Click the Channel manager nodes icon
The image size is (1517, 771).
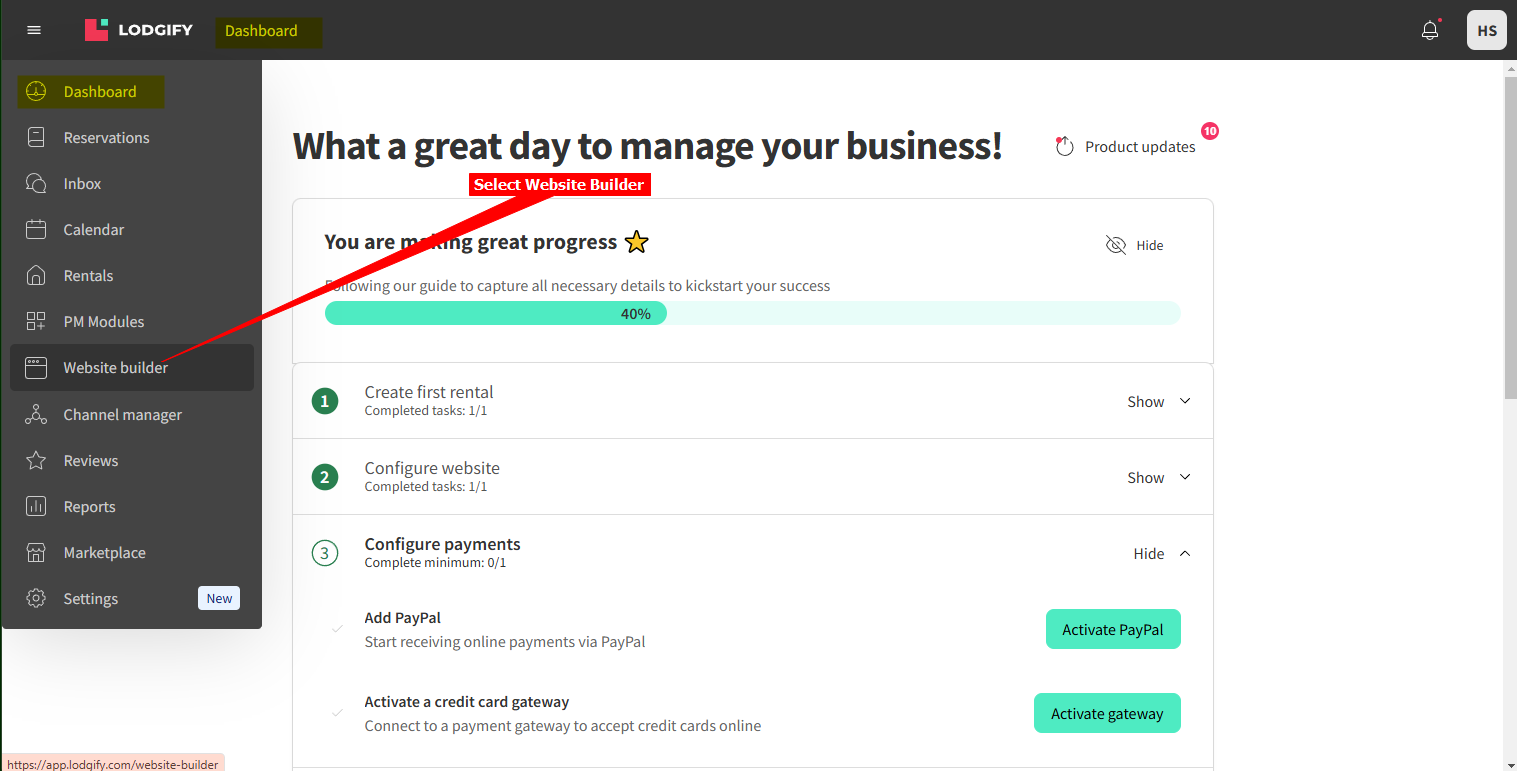pos(36,414)
